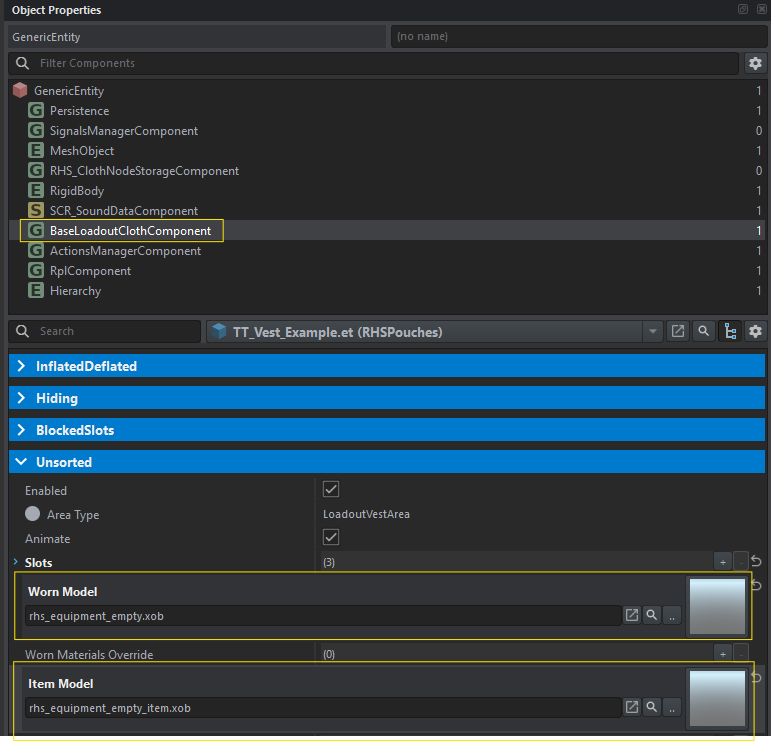
Task: Select SCR_SoundDataComponent in the list
Action: [x=123, y=211]
